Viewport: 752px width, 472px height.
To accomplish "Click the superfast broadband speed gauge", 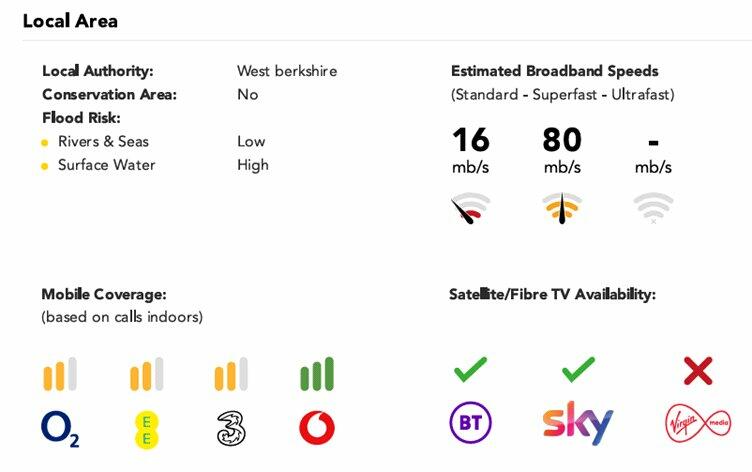I will click(562, 207).
